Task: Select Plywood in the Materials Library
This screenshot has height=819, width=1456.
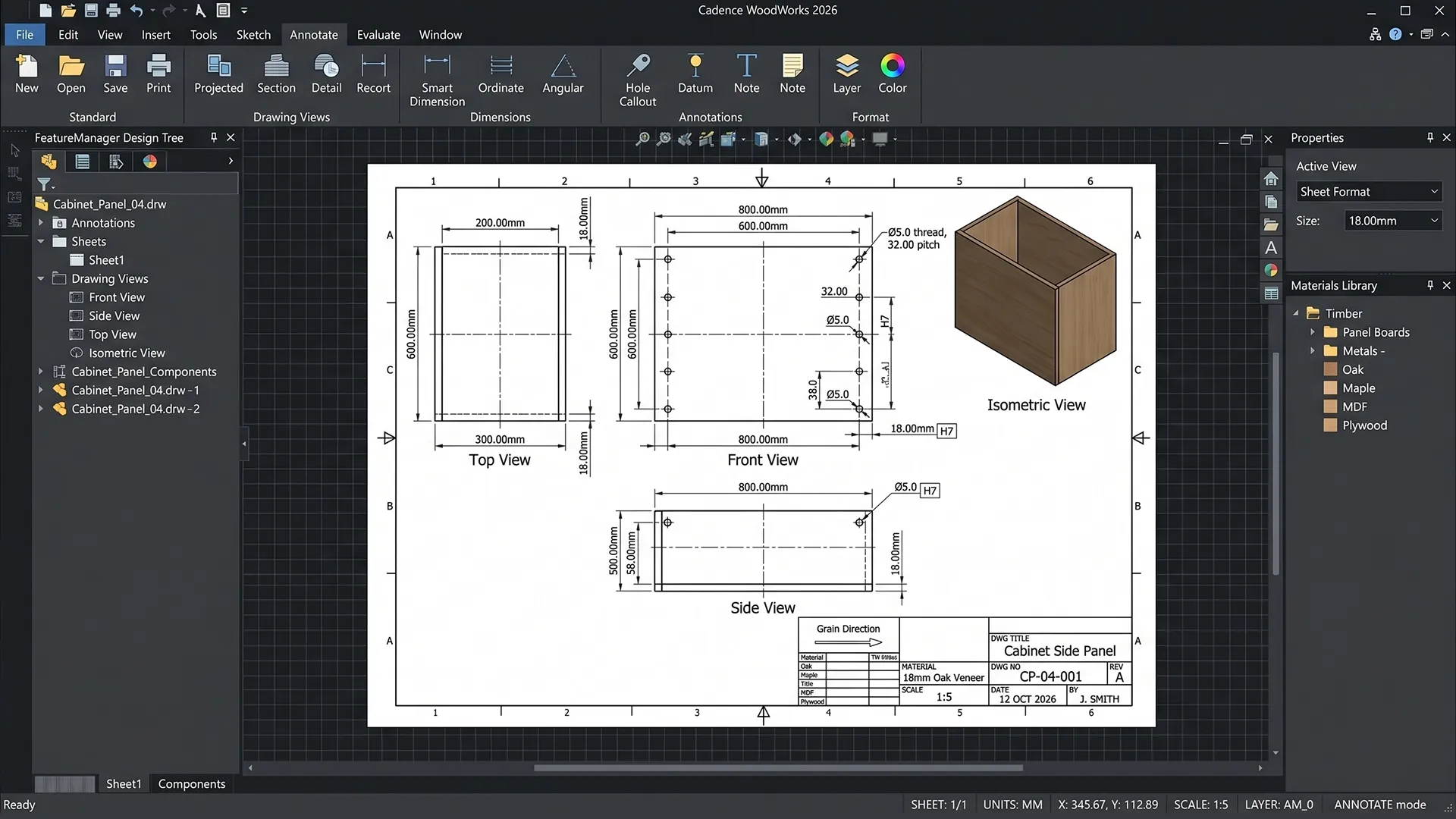Action: pyautogui.click(x=1364, y=425)
